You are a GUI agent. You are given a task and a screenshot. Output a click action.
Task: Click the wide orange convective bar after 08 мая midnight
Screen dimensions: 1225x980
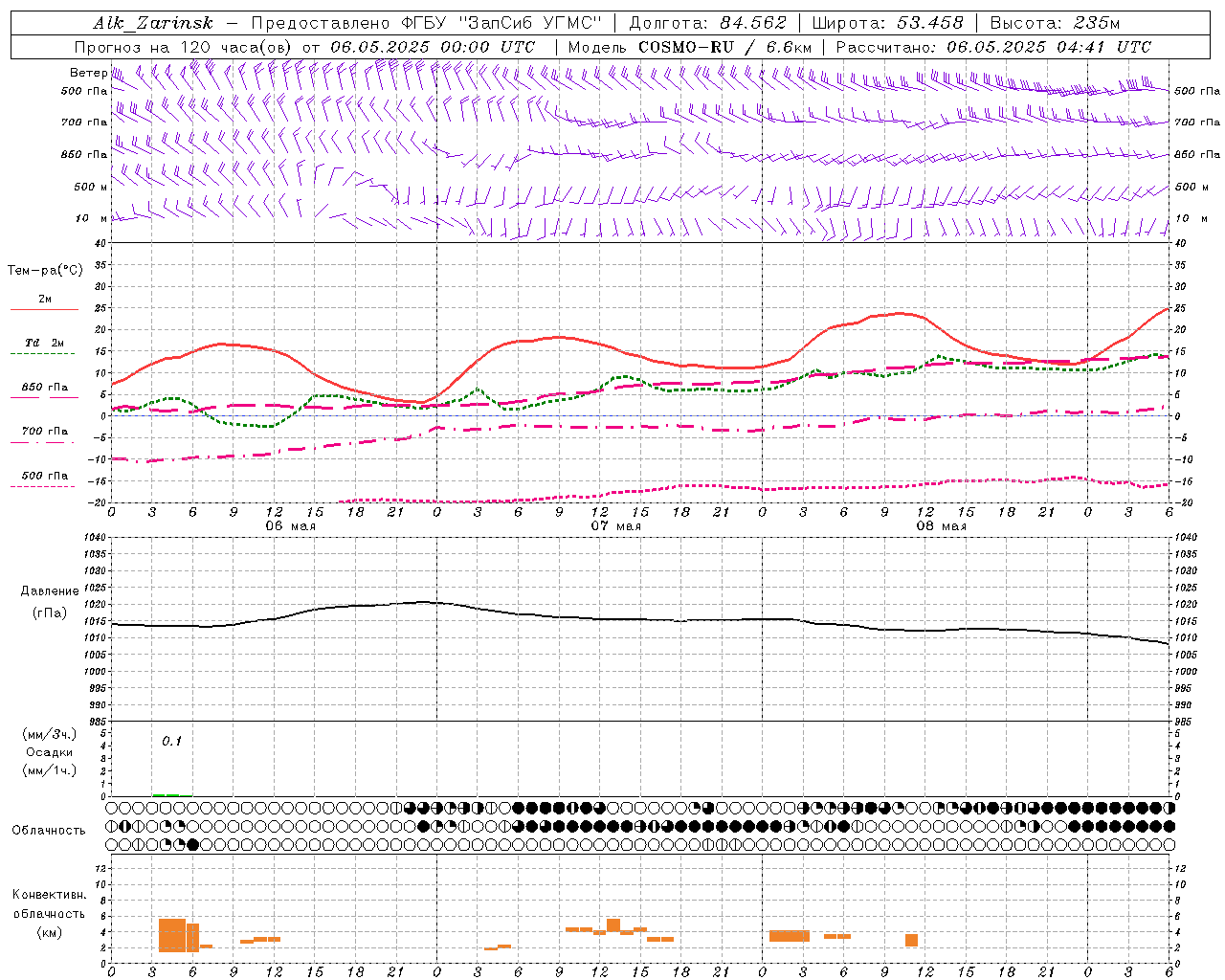(x=790, y=936)
